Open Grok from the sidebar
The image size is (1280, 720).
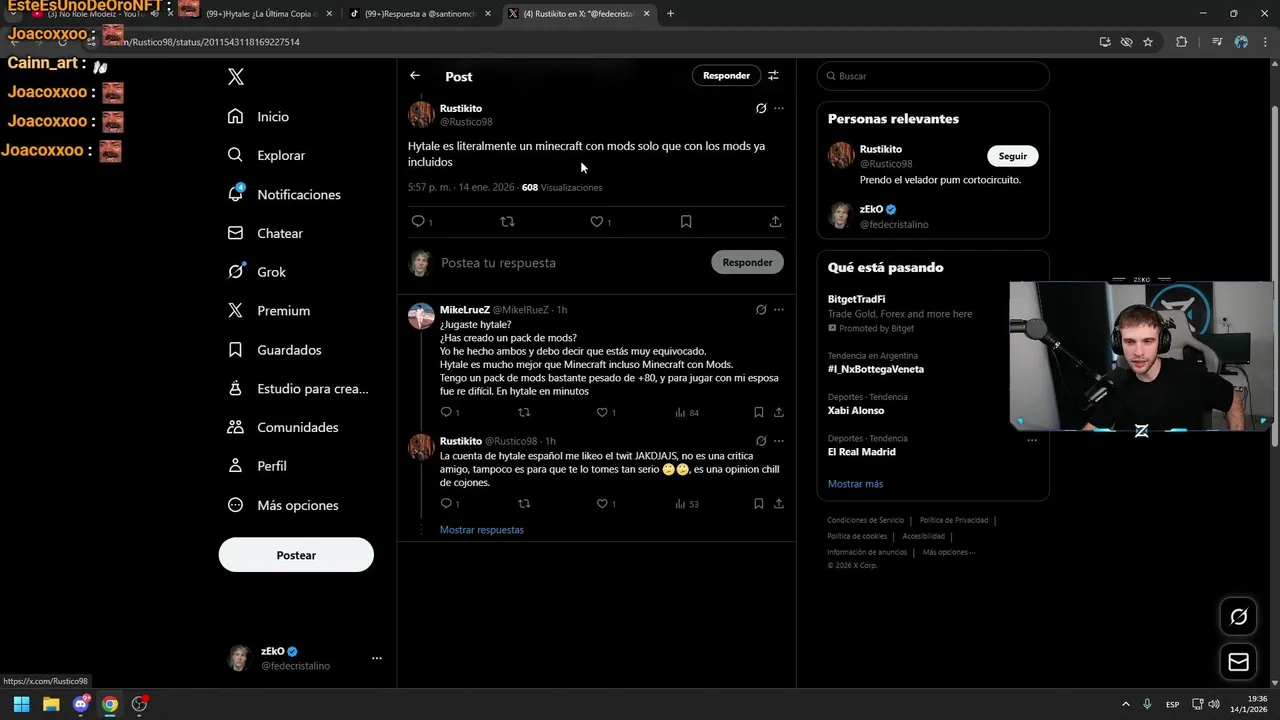(257, 272)
